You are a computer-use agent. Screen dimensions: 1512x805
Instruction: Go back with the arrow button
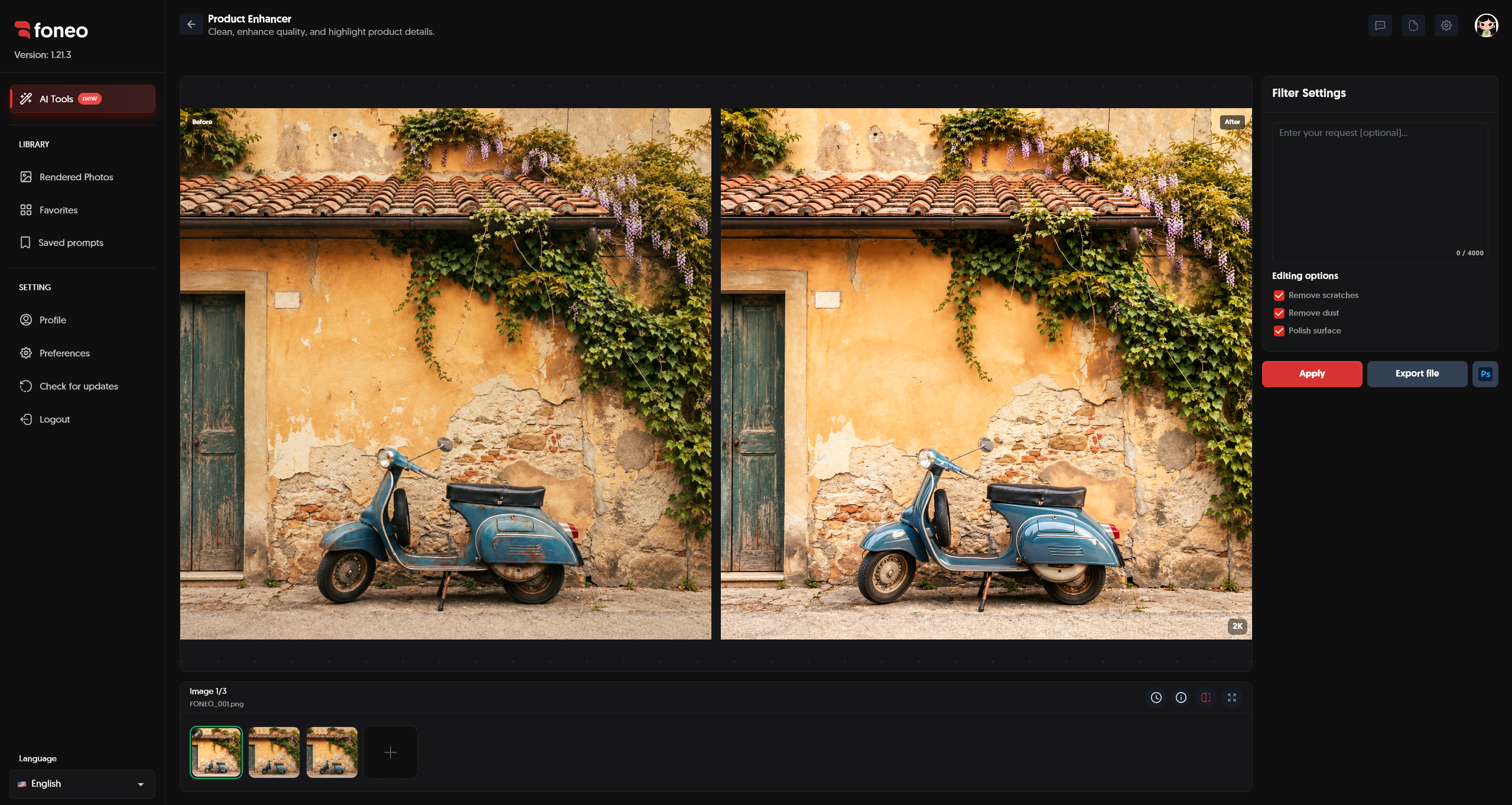(x=191, y=24)
